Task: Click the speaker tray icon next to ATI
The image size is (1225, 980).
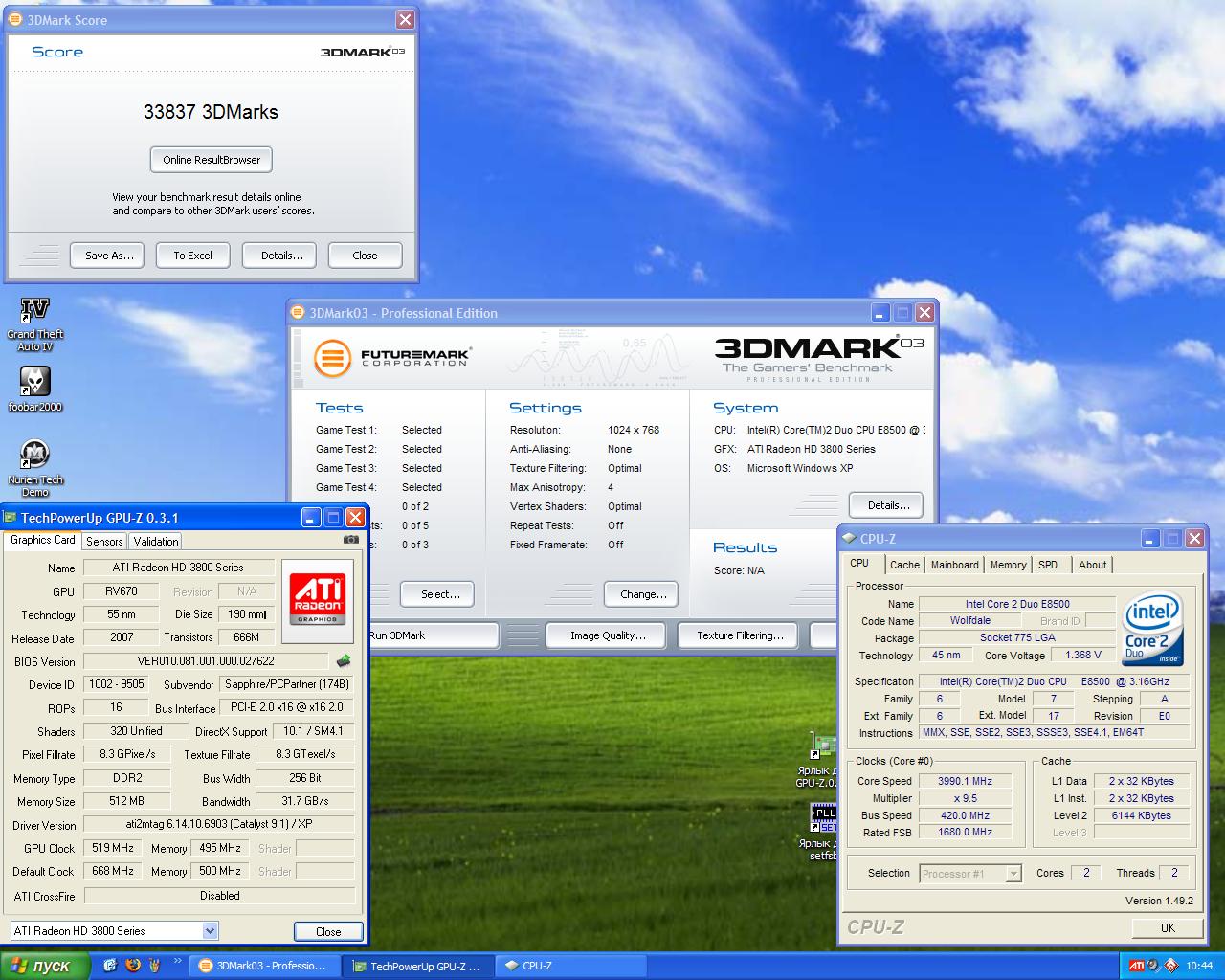Action: 1153,966
